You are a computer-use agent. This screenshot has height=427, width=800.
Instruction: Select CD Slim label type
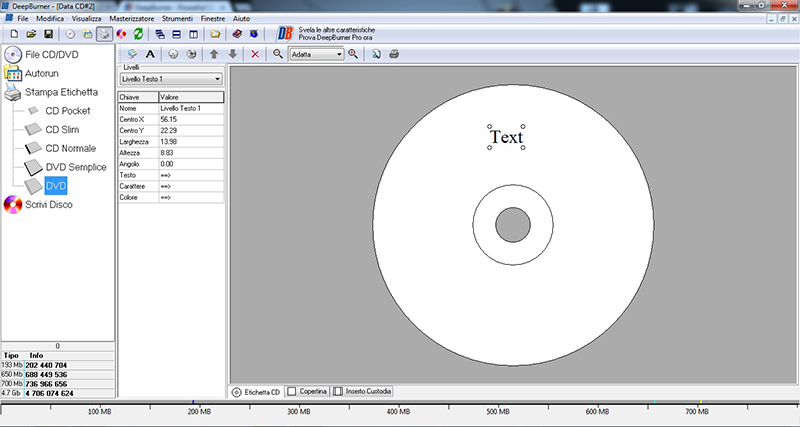(x=62, y=129)
